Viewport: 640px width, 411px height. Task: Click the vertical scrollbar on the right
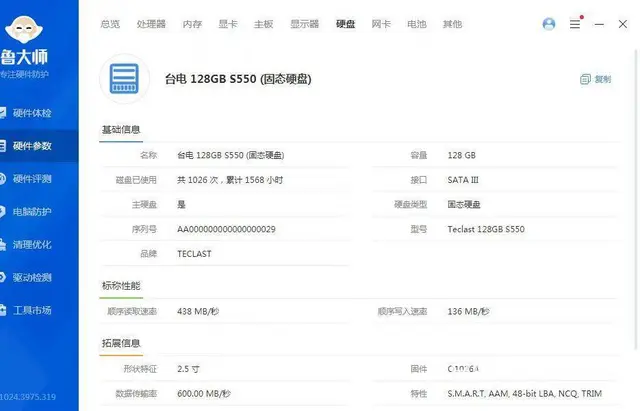click(636, 200)
